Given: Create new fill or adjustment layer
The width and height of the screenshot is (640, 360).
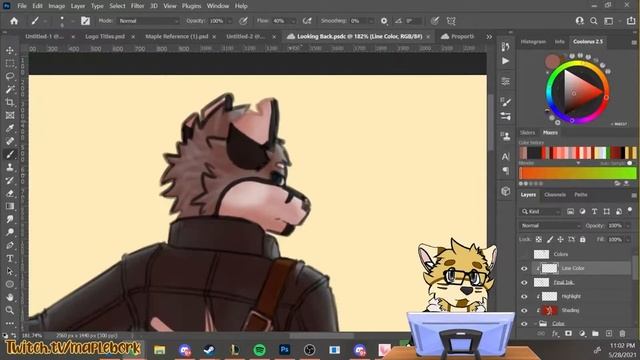Looking at the screenshot, I should pyautogui.click(x=582, y=333).
